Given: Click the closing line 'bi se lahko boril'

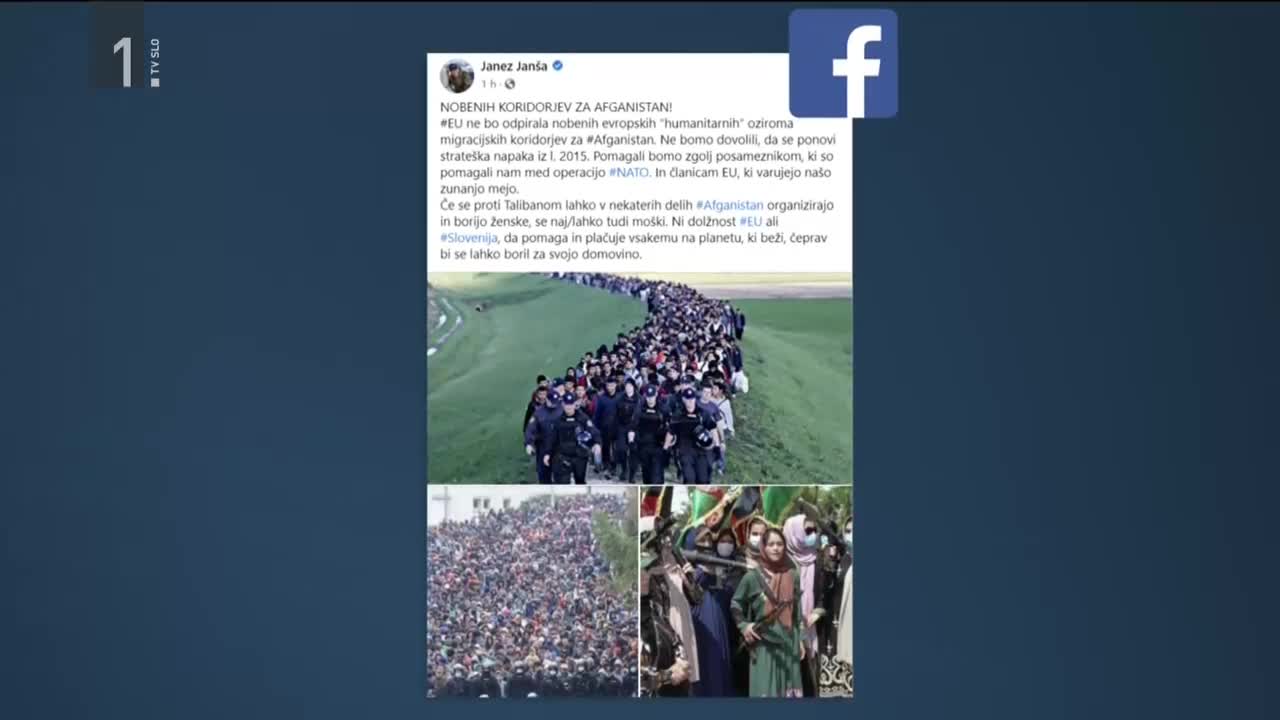Looking at the screenshot, I should coord(540,254).
